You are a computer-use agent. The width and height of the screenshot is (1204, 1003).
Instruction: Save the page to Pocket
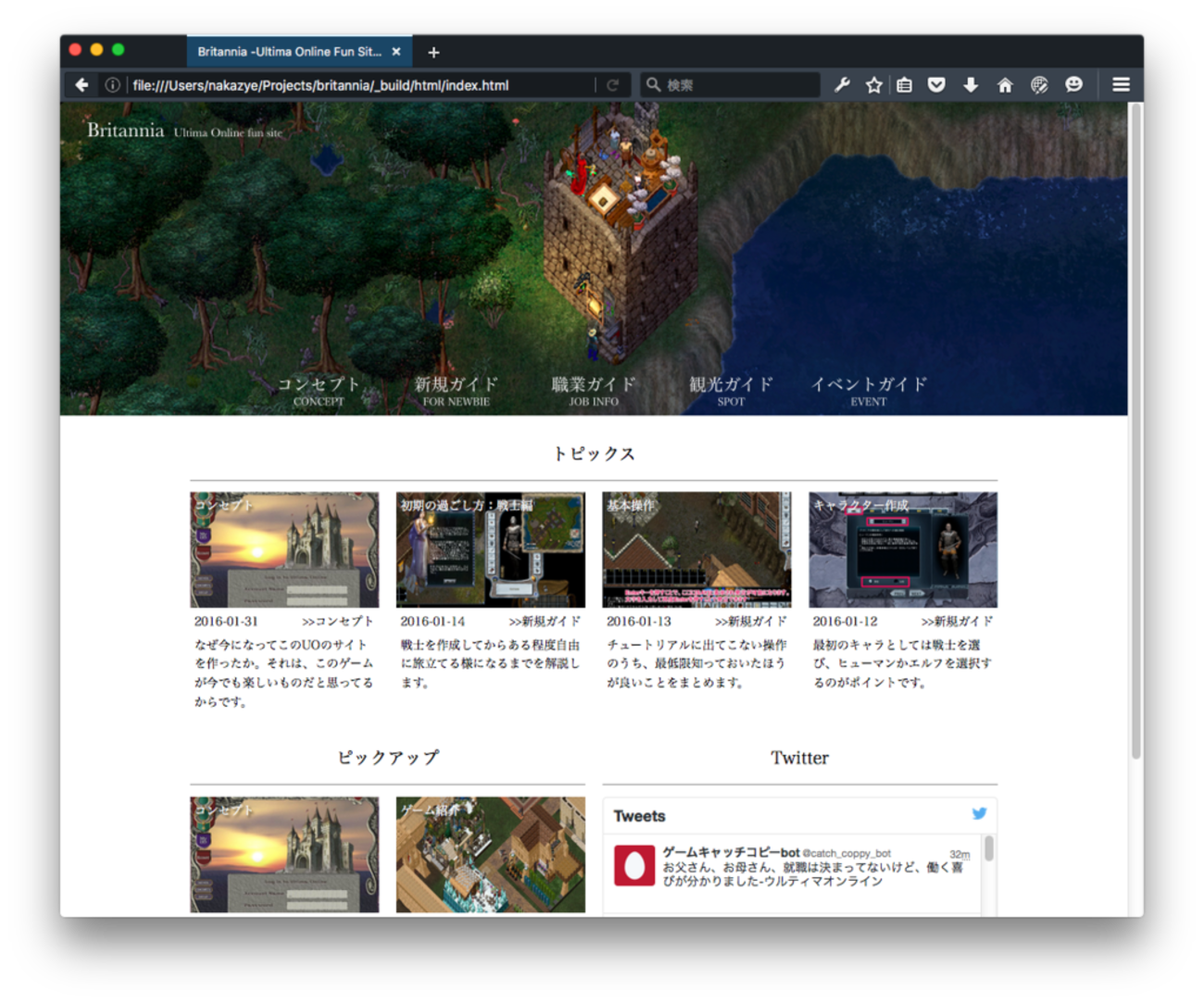coord(936,85)
